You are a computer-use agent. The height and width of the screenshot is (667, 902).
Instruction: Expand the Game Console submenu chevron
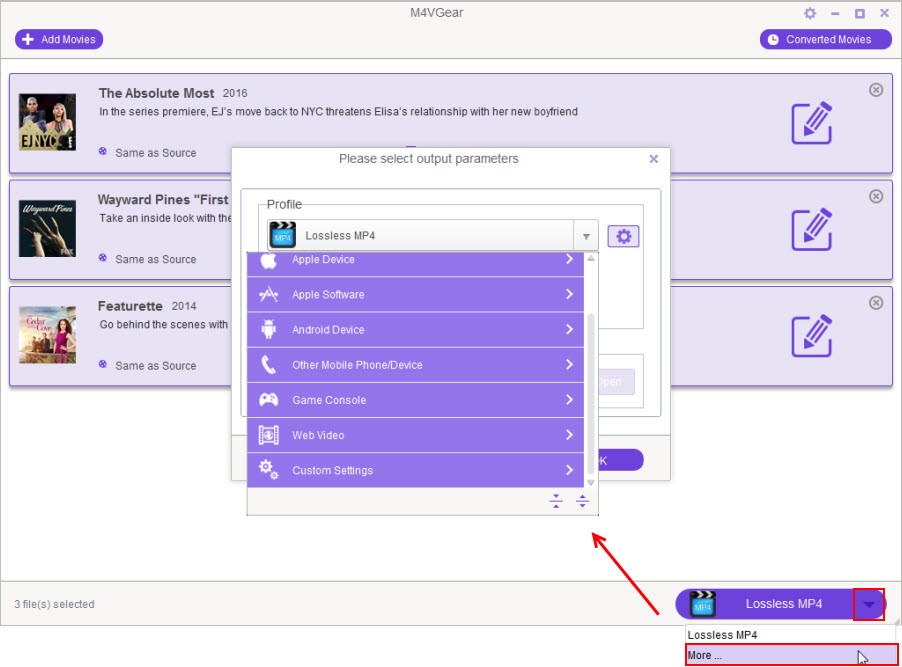[x=569, y=399]
